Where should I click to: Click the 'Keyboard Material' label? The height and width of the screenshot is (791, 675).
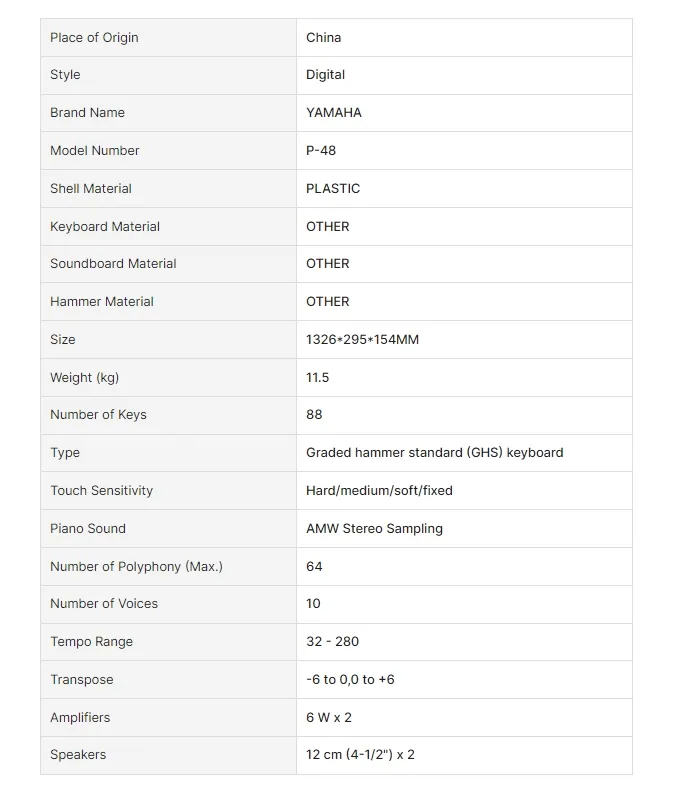coord(105,227)
